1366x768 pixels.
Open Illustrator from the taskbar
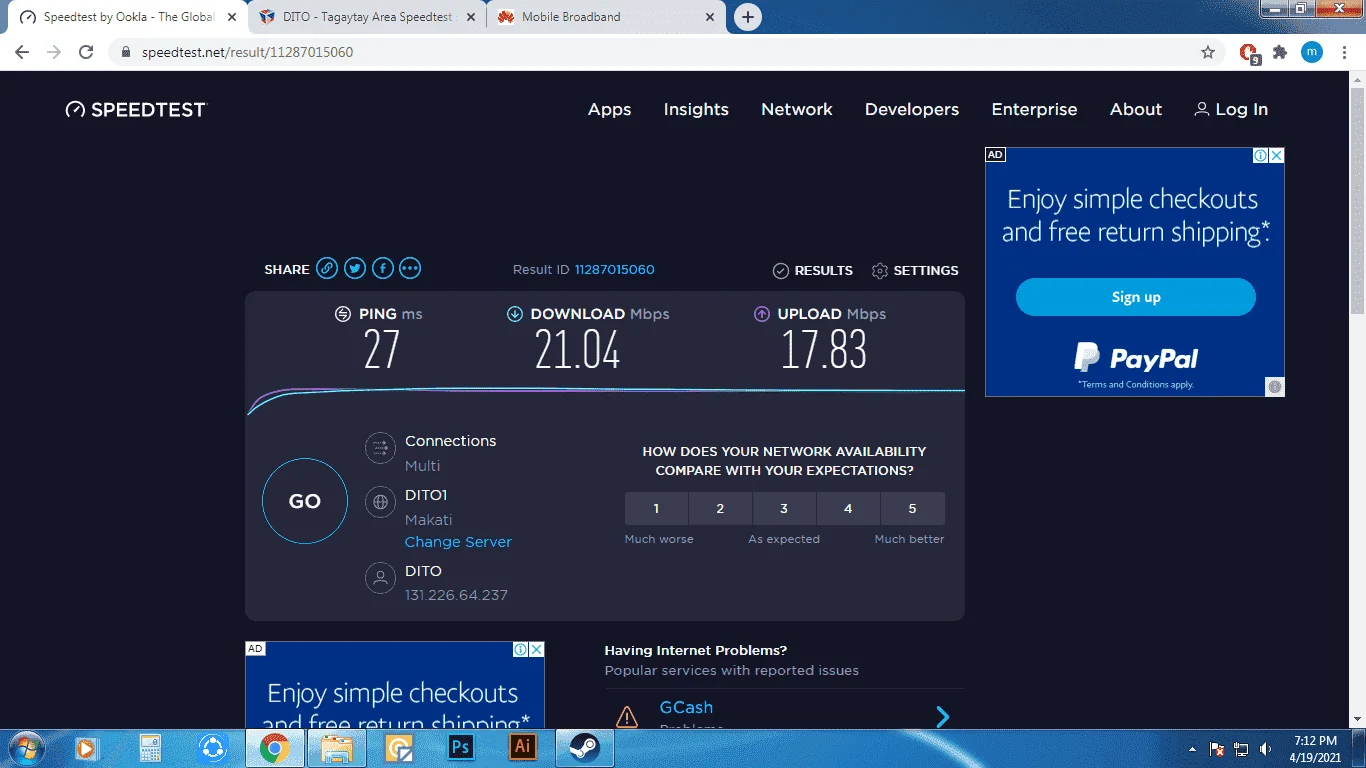(x=522, y=747)
